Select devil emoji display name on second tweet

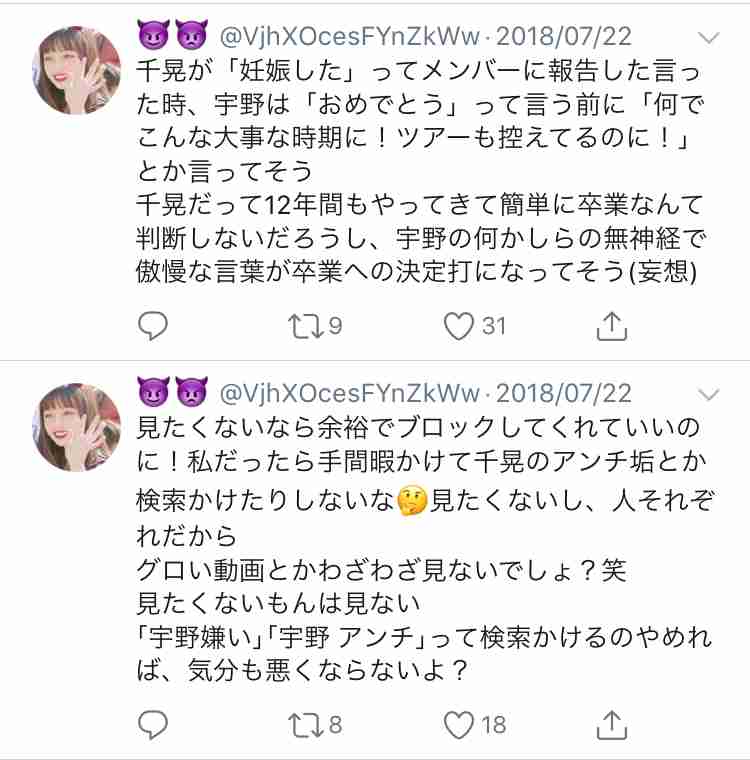(x=173, y=392)
